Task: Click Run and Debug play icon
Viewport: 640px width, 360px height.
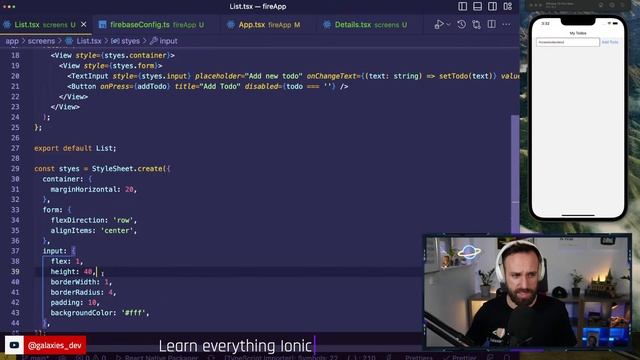Action: coord(439,24)
